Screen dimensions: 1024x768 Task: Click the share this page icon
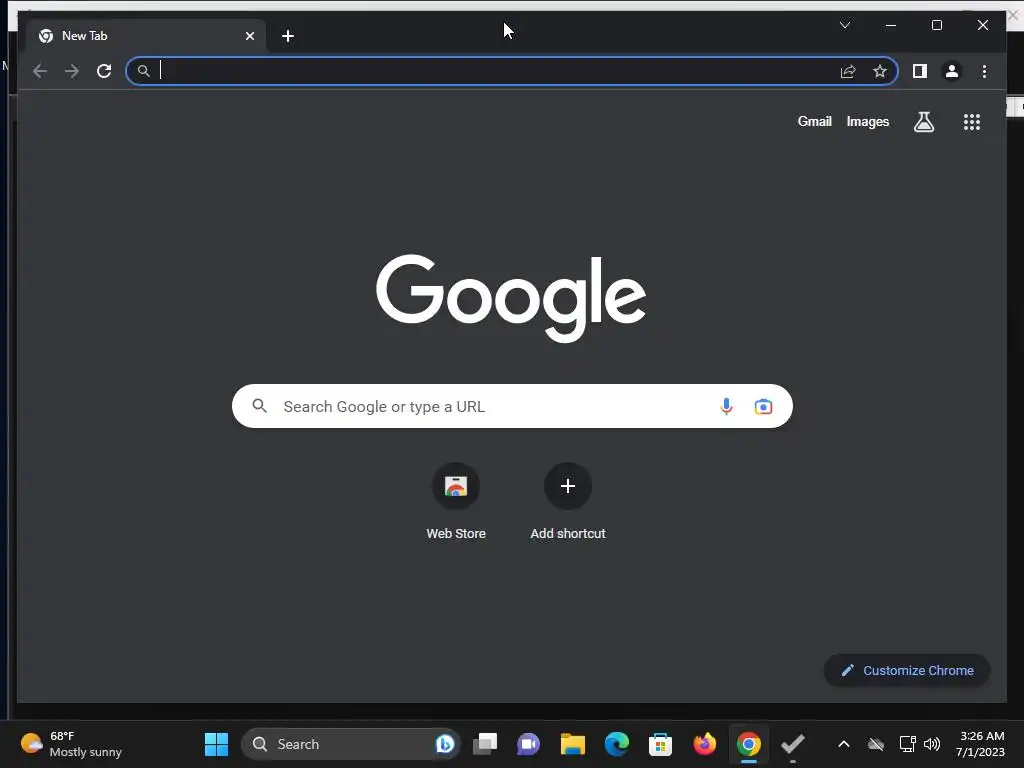tap(848, 71)
